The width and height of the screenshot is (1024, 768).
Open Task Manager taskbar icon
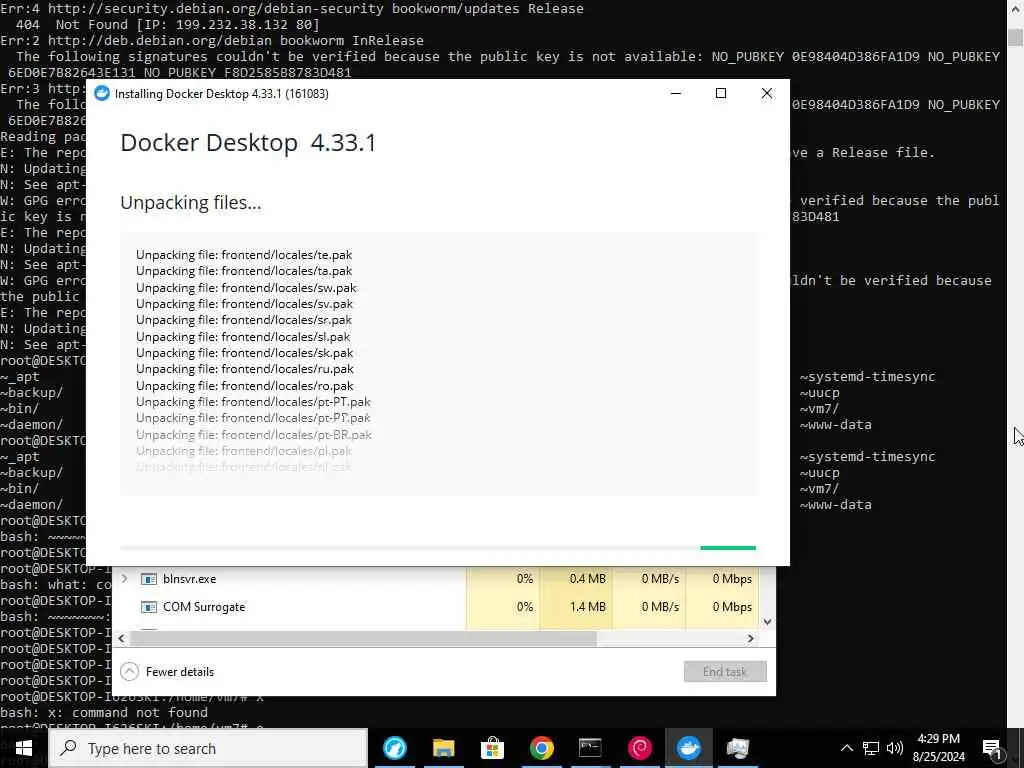coord(737,748)
